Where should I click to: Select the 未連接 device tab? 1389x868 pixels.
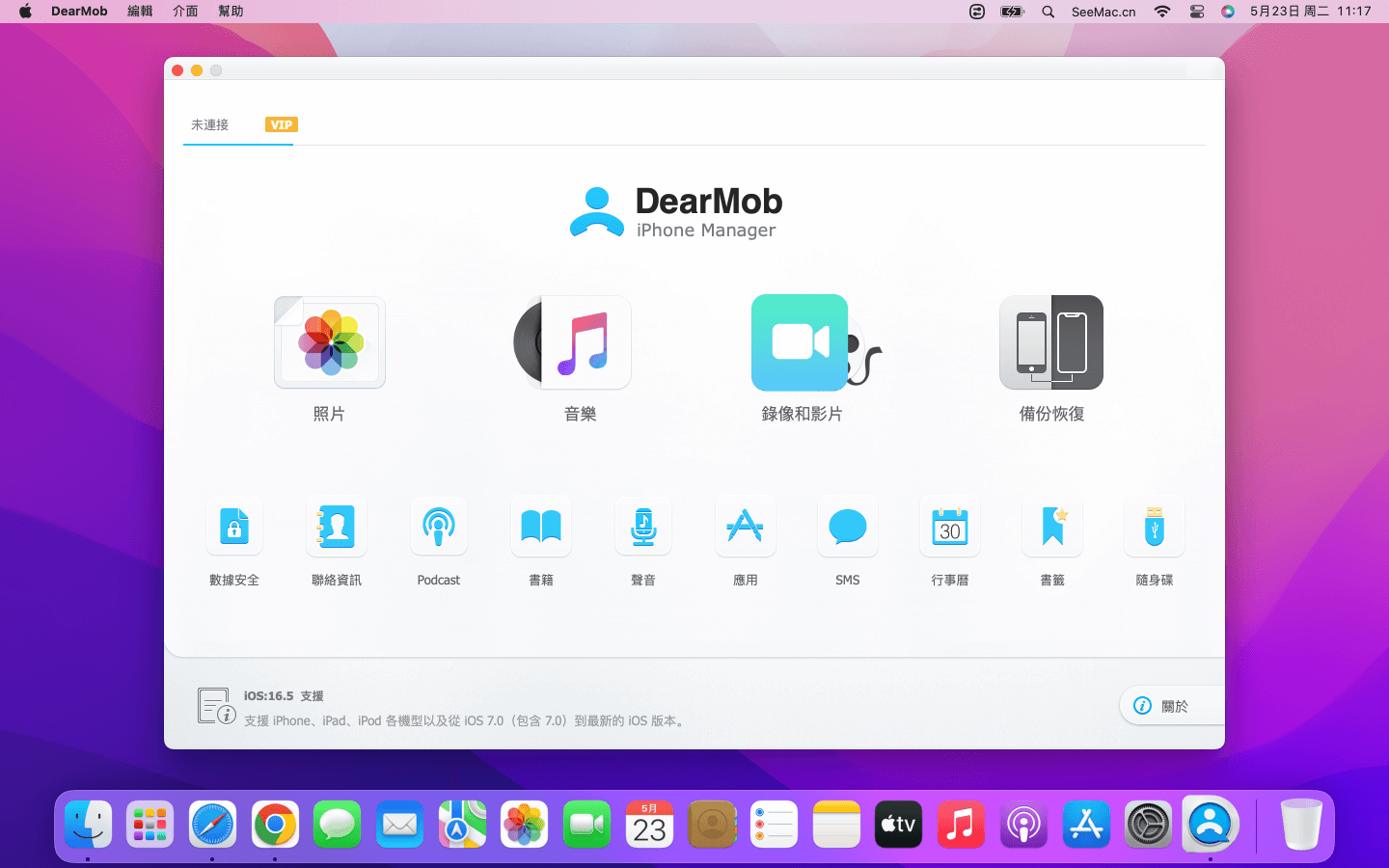210,124
